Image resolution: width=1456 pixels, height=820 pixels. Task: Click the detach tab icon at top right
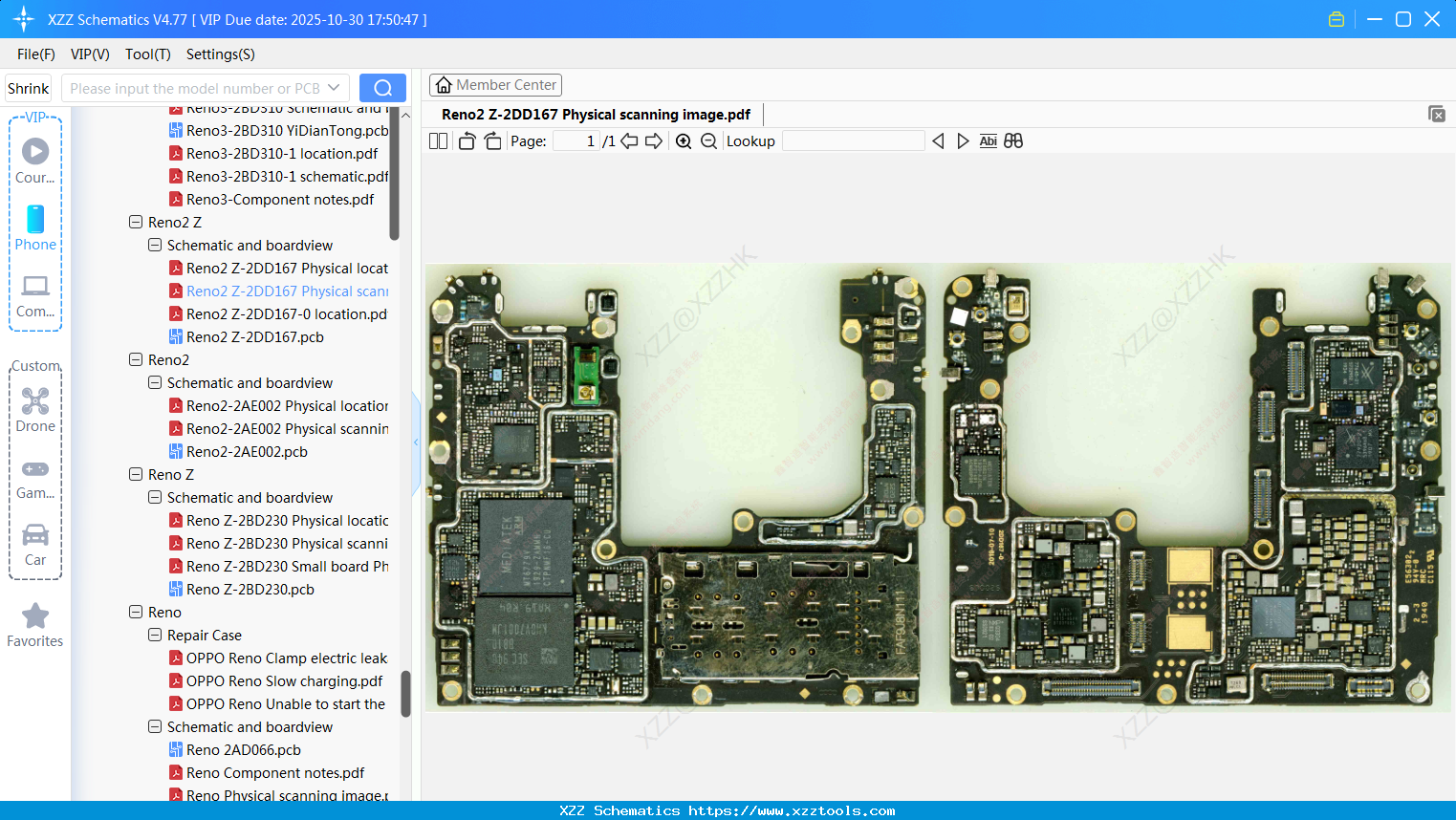tap(1437, 114)
